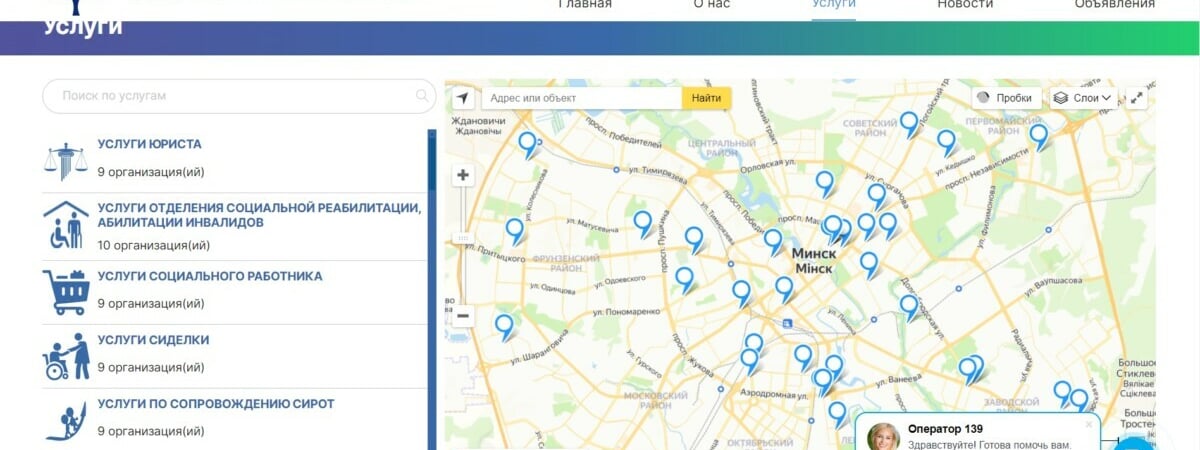Open the О нас menu item

pos(712,5)
